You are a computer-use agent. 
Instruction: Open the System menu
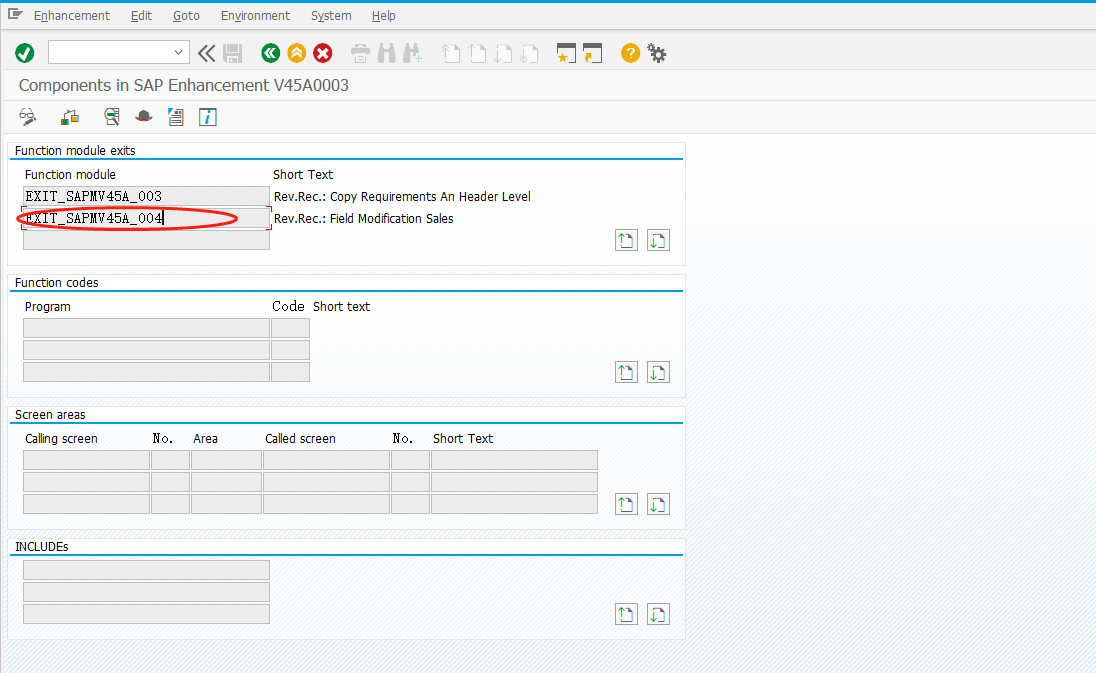[331, 15]
